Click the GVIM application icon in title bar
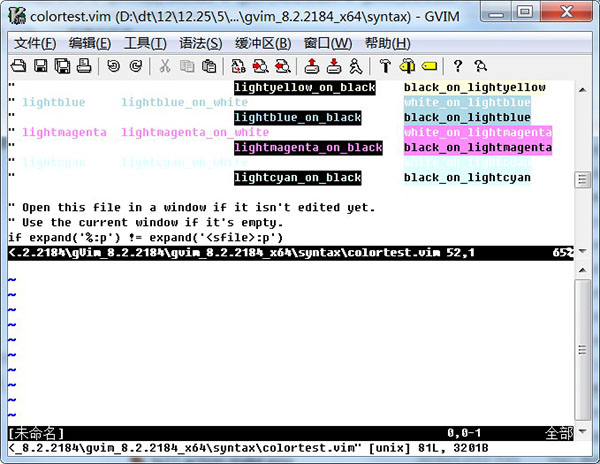 (x=17, y=16)
